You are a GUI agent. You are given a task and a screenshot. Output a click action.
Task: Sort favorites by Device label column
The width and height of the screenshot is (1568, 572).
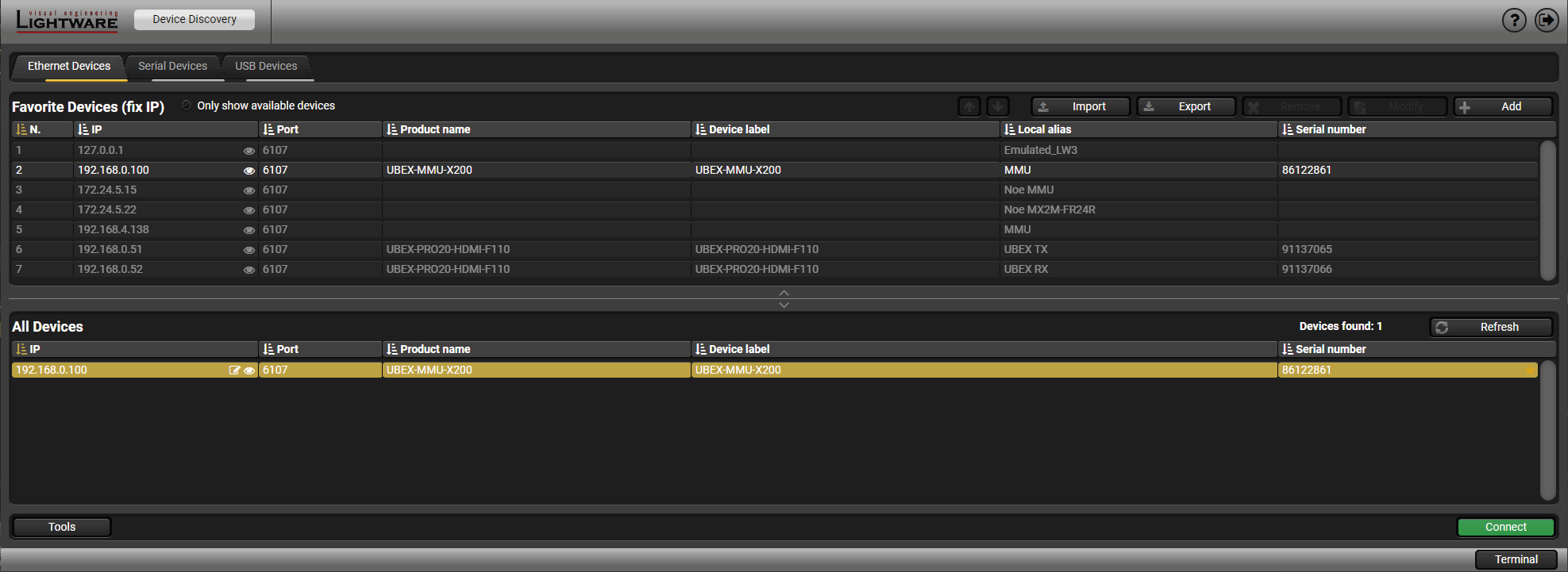click(846, 129)
